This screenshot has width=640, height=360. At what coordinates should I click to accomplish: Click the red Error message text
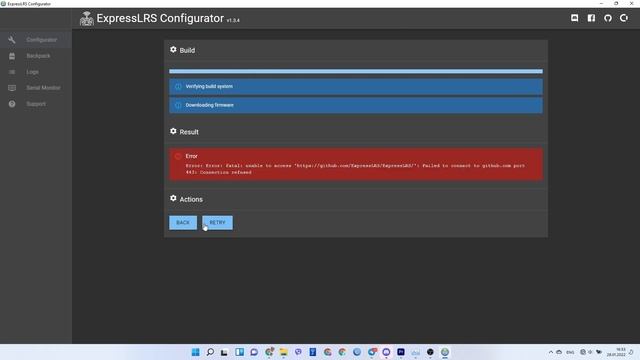355,169
